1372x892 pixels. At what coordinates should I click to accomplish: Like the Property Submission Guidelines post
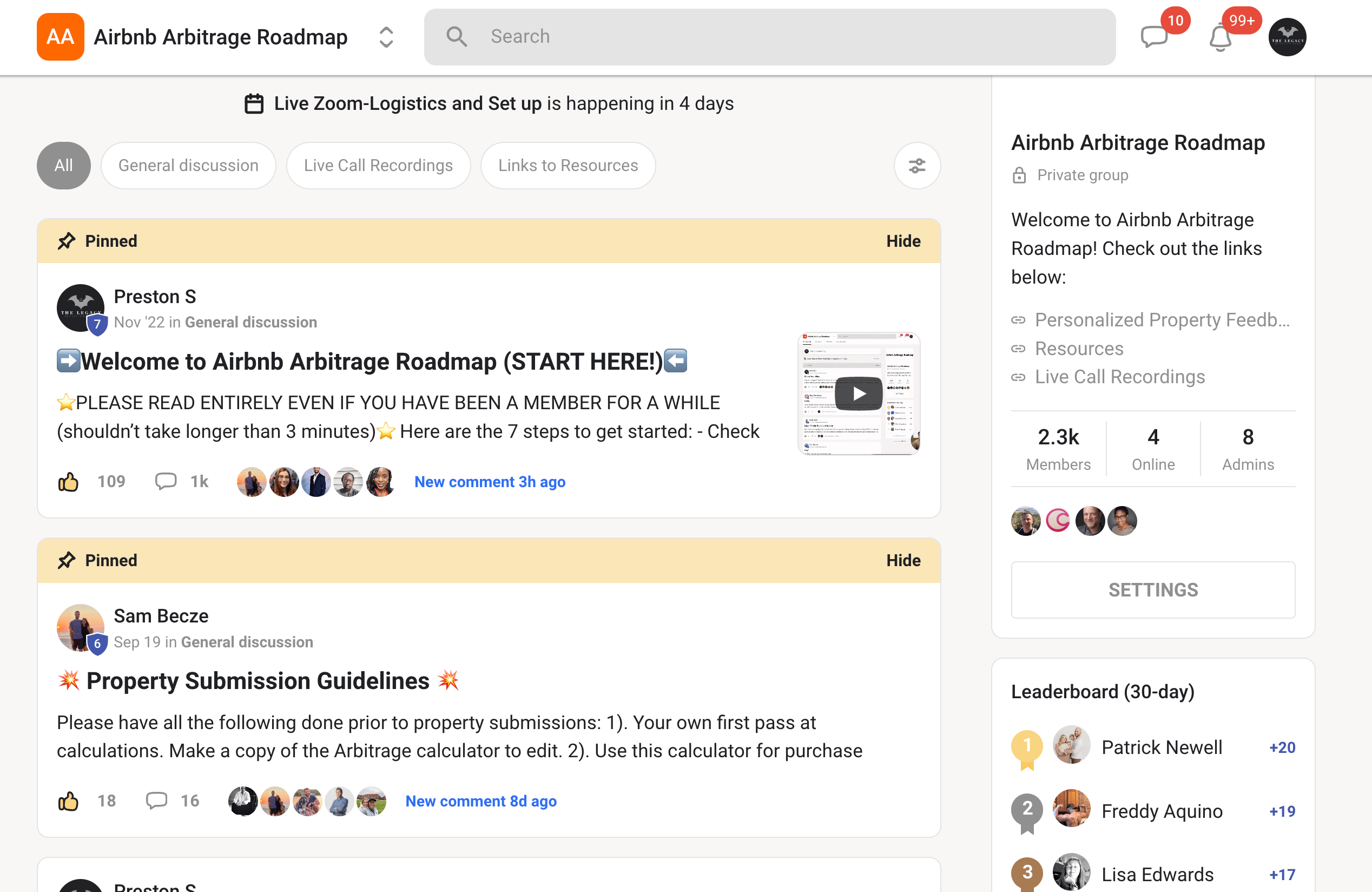(68, 801)
